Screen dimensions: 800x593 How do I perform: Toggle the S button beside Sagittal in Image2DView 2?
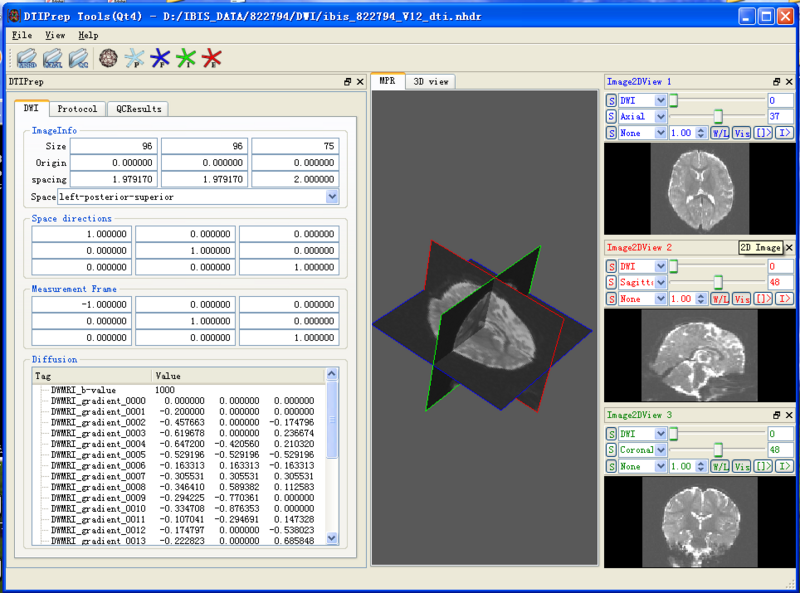(x=611, y=283)
